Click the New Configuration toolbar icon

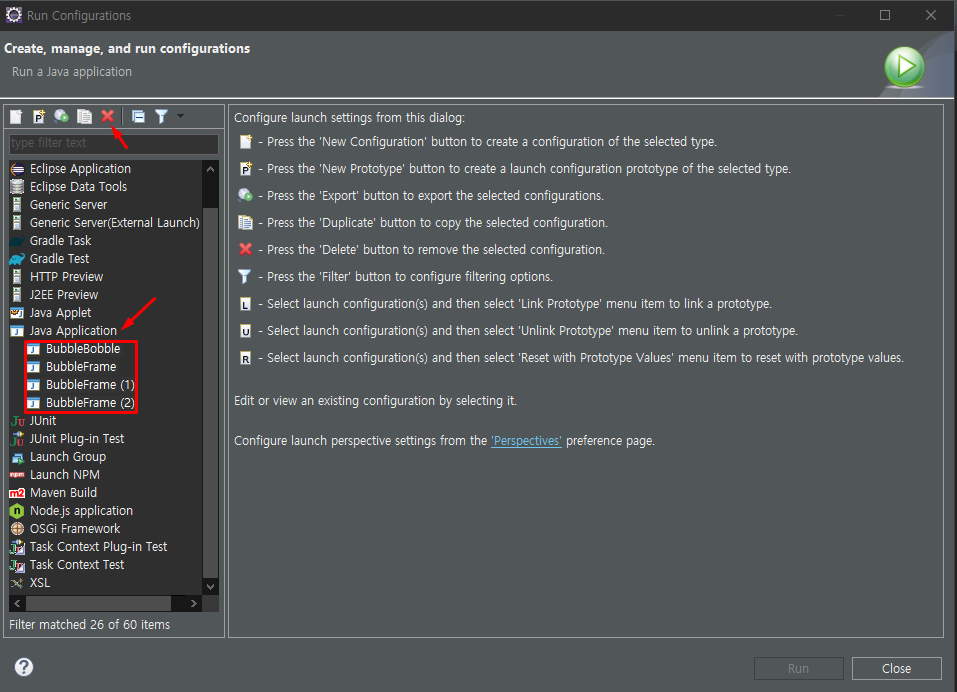coord(16,117)
